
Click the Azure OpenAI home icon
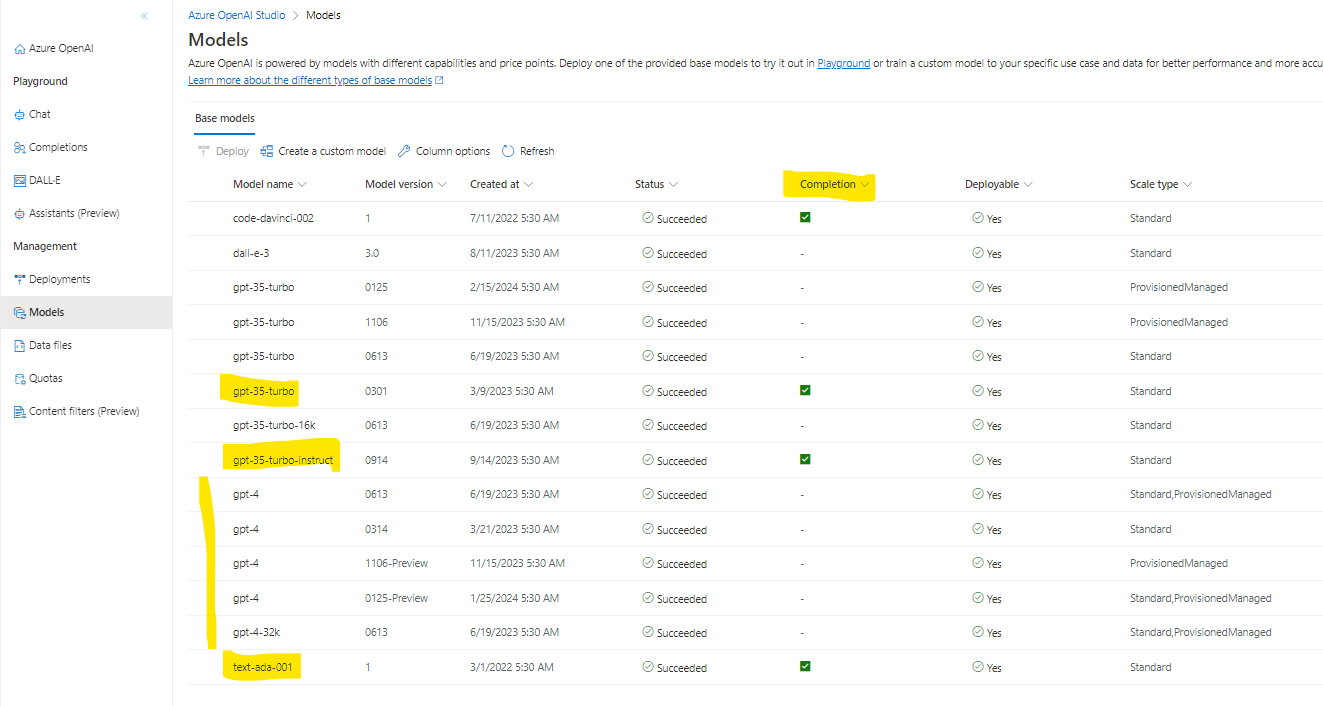pyautogui.click(x=19, y=49)
